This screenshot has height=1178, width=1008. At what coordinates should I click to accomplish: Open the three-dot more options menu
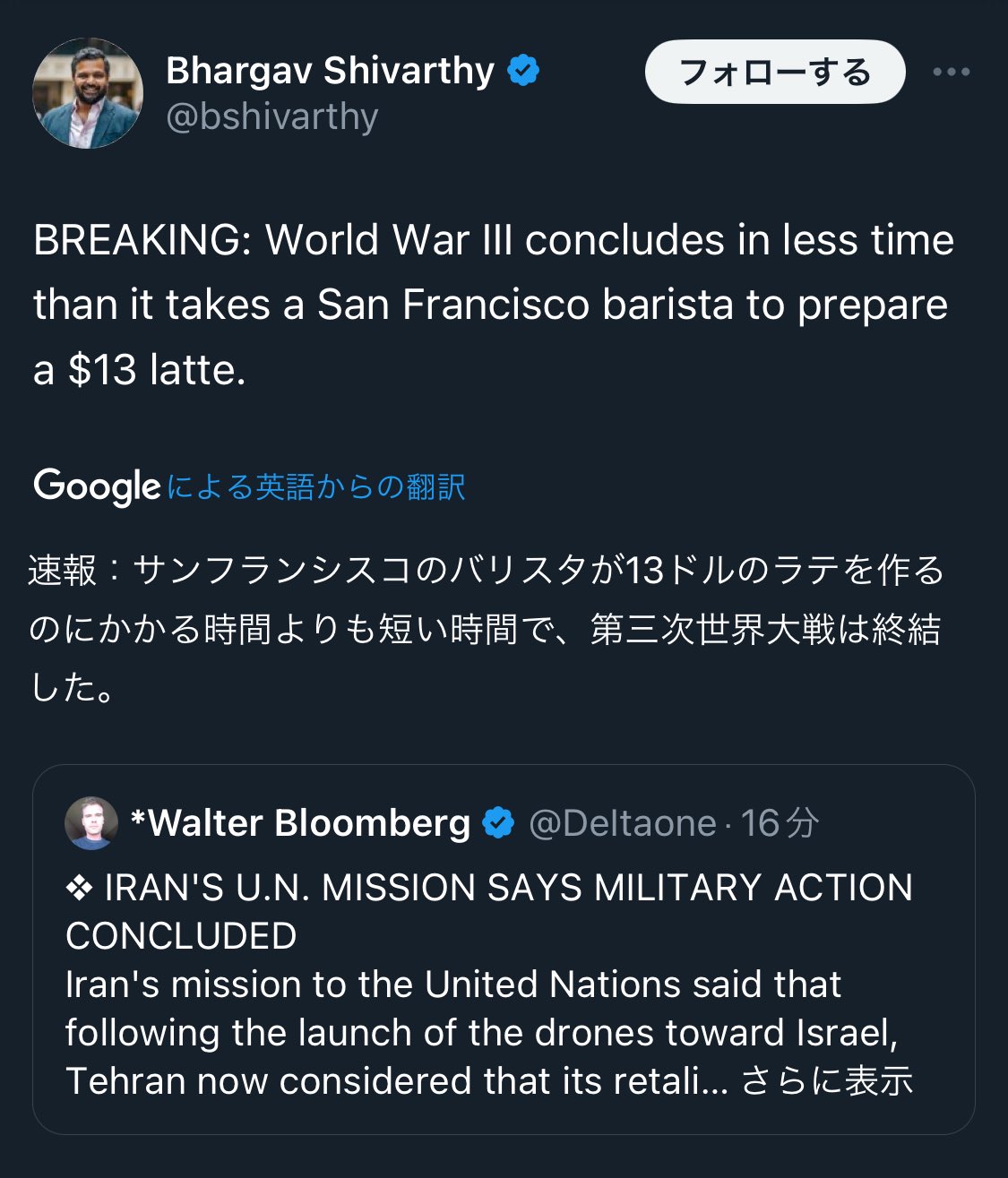click(x=951, y=72)
